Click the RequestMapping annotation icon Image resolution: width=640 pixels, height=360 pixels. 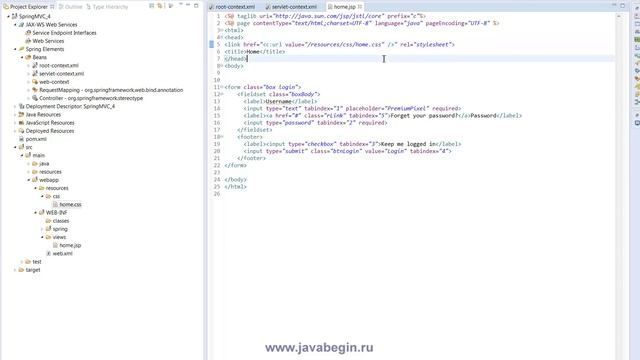click(x=35, y=90)
